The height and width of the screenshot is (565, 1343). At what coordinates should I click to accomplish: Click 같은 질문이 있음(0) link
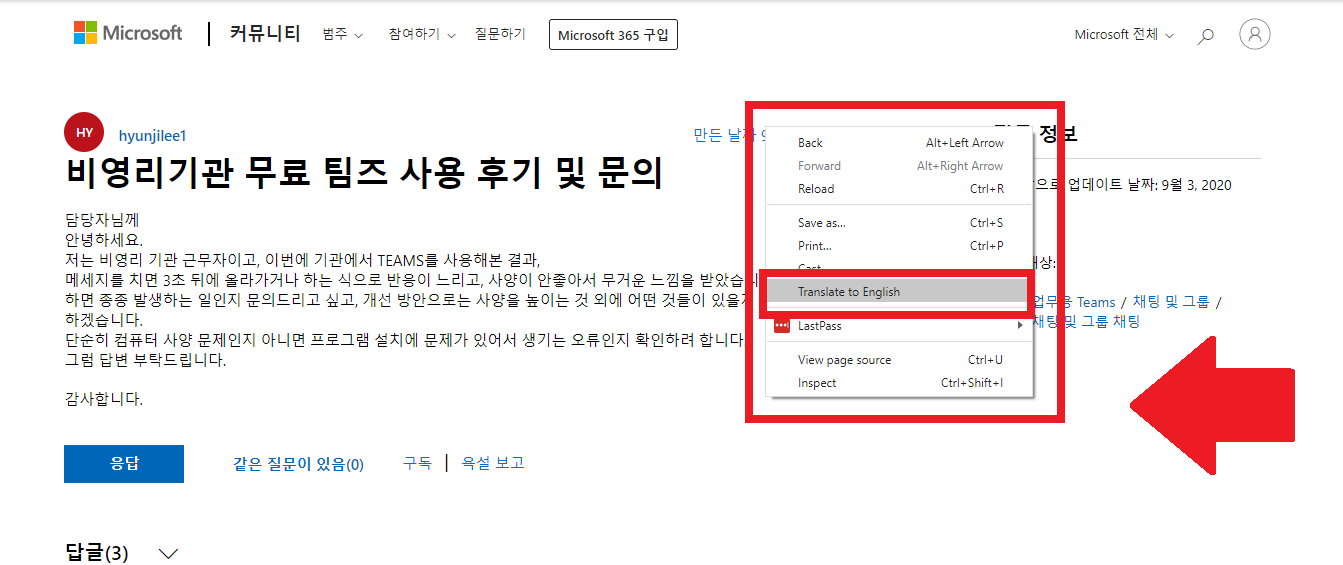point(299,464)
